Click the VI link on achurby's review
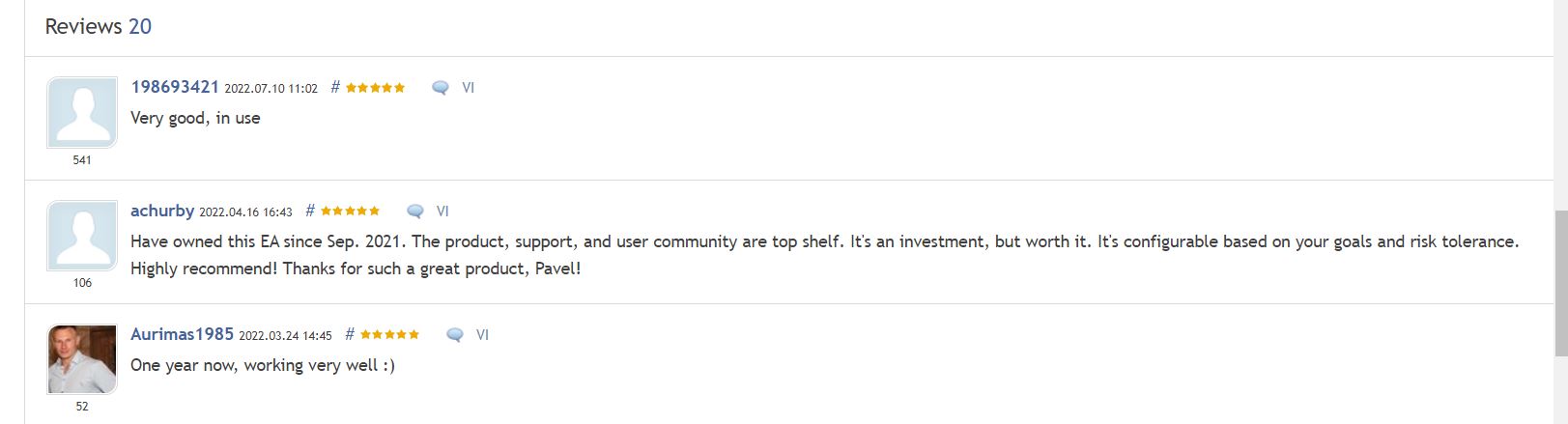The image size is (1568, 424). tap(442, 212)
